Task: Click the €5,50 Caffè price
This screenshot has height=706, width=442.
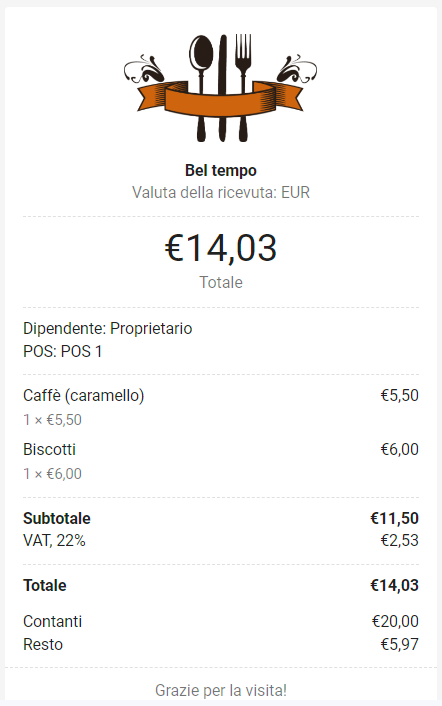Action: pos(400,395)
